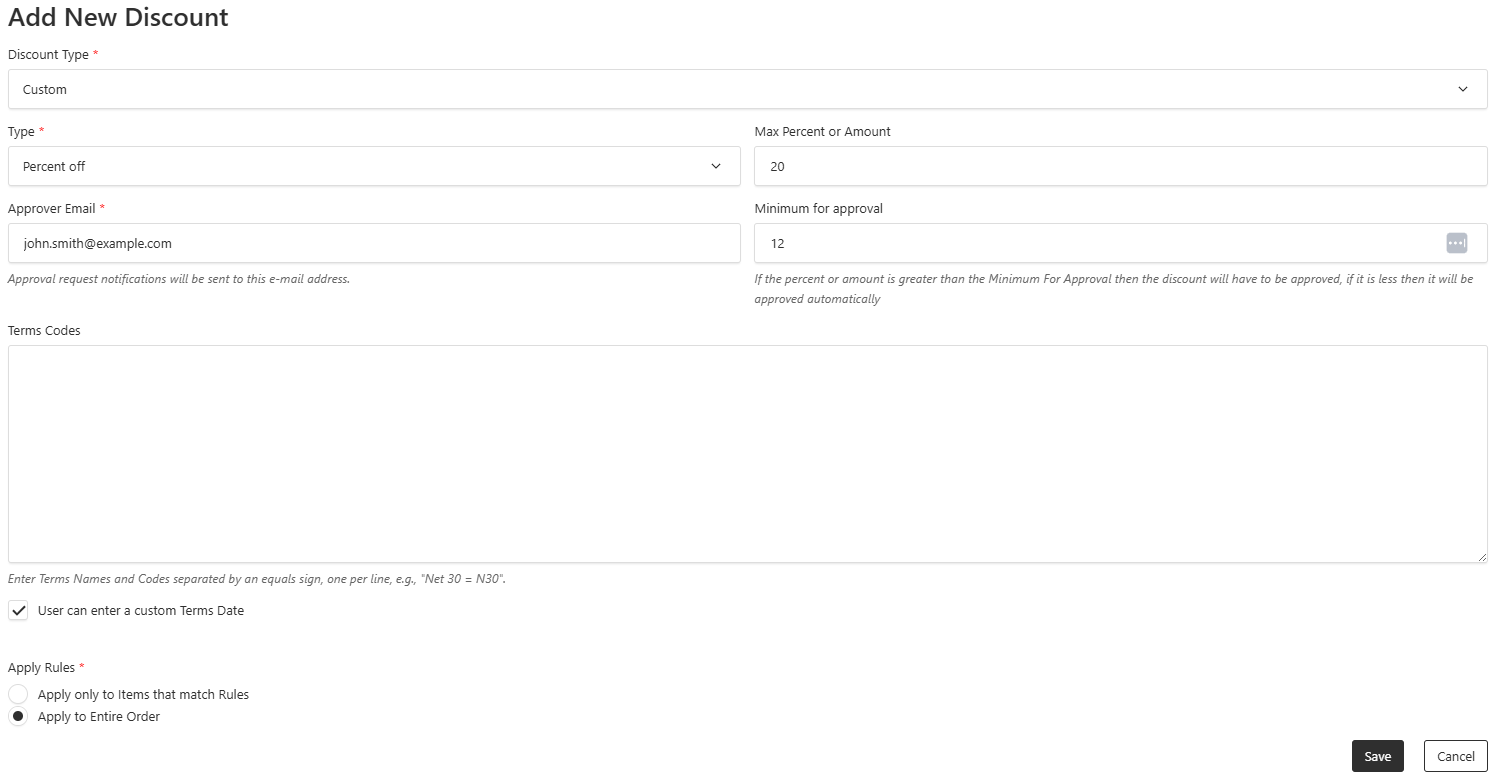1494x777 pixels.
Task: Click the resize grip of Terms Codes textarea
Action: (x=1481, y=556)
